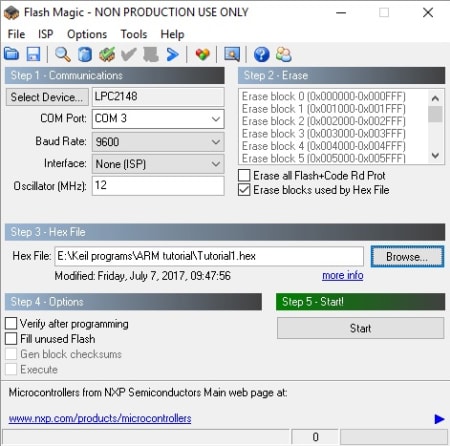Viewport: 450px width, 446px height.
Task: Click the grayed-out puzzle piece toolbar icon
Action: click(x=150, y=54)
